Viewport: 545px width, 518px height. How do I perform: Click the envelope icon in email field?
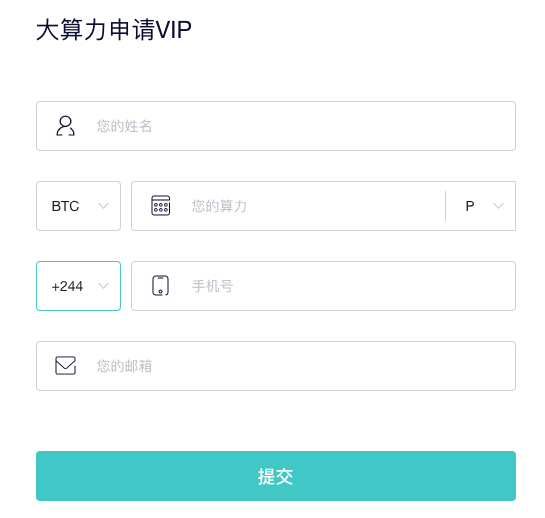coord(66,365)
